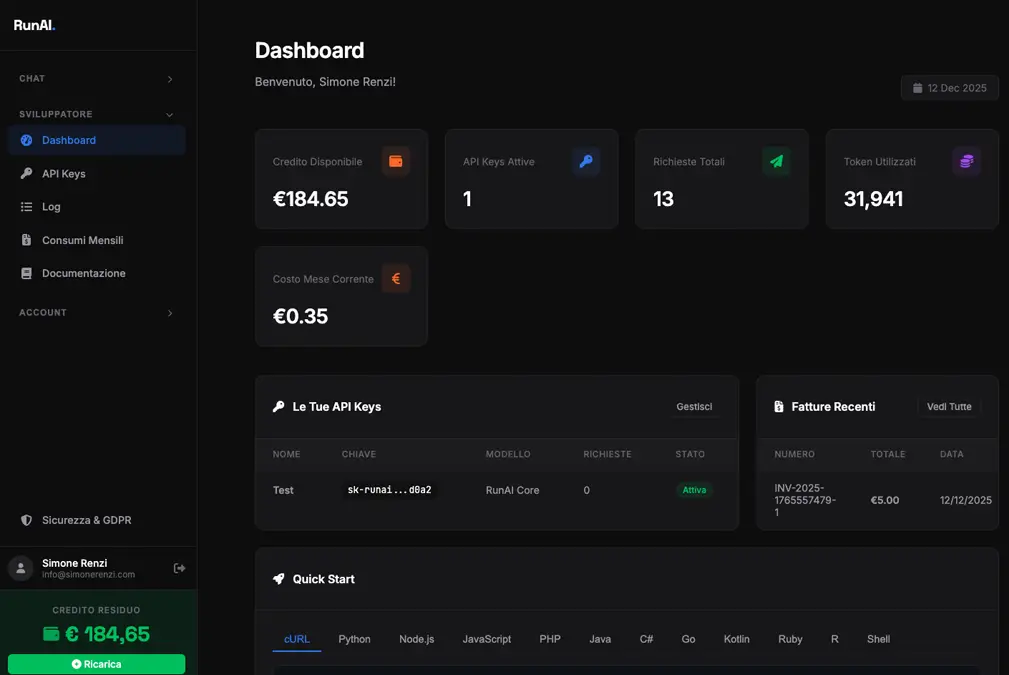The image size is (1009, 675).
Task: Select the Node.js code tab
Action: (x=416, y=639)
